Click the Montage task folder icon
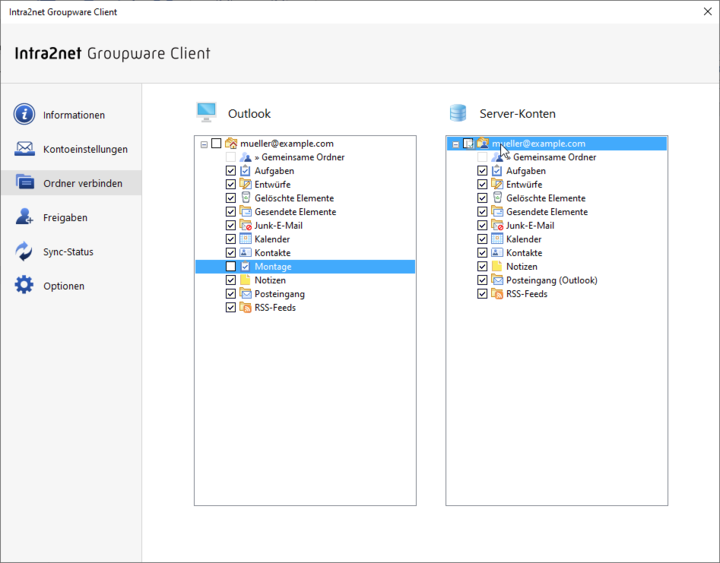Screen dimensions: 720x563 (245, 266)
